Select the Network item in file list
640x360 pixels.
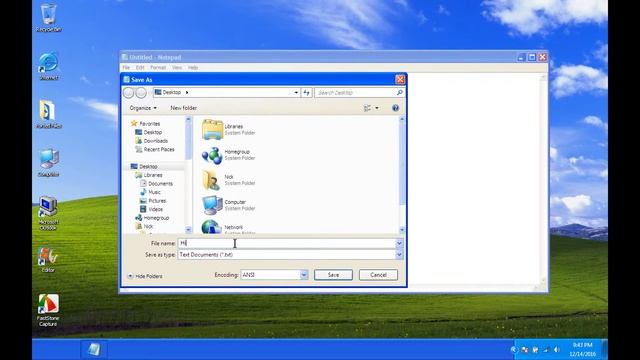(229, 227)
